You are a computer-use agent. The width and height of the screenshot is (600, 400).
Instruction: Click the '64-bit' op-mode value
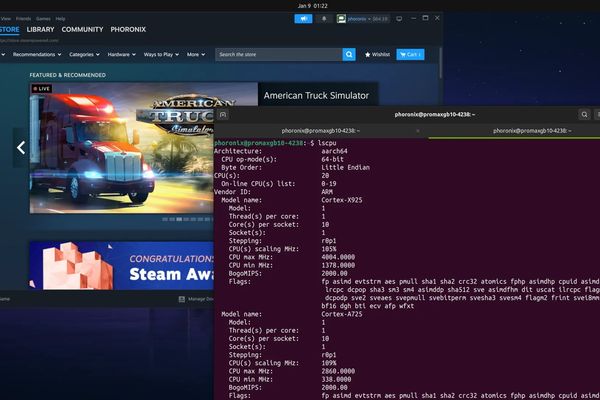[x=333, y=160]
